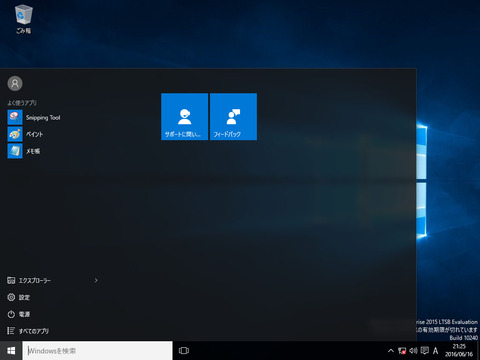This screenshot has height=360, width=480.
Task: Click the Windows Start button
Action: (x=11, y=351)
